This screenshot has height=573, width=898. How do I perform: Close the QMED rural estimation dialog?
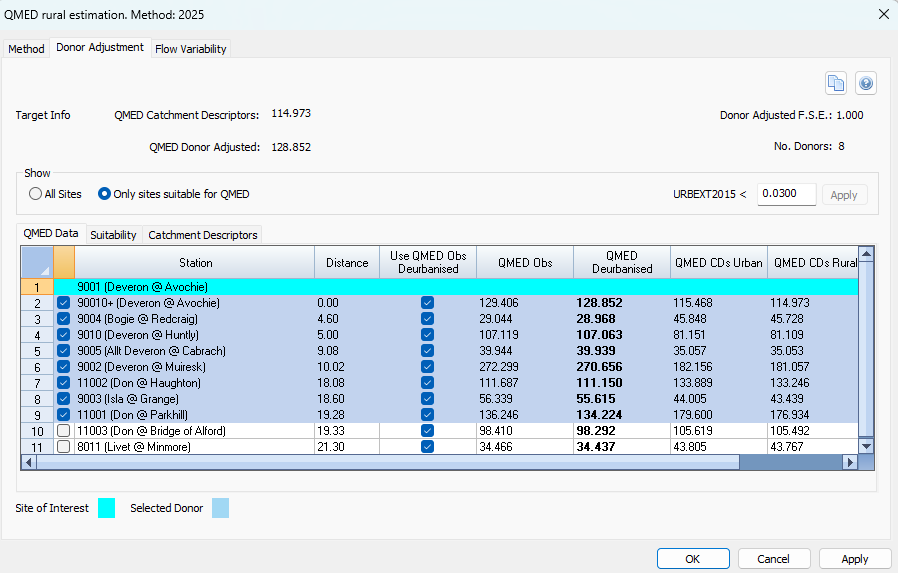coord(882,13)
